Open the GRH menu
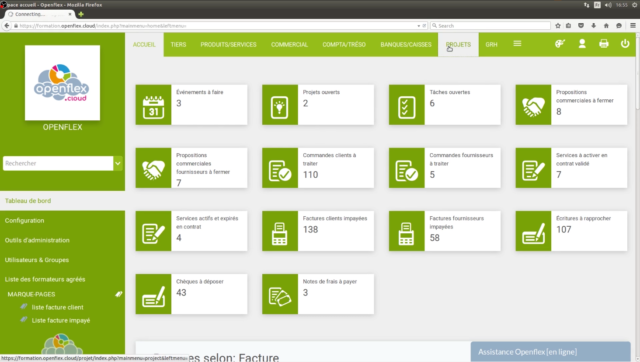640x362 pixels. pos(491,44)
